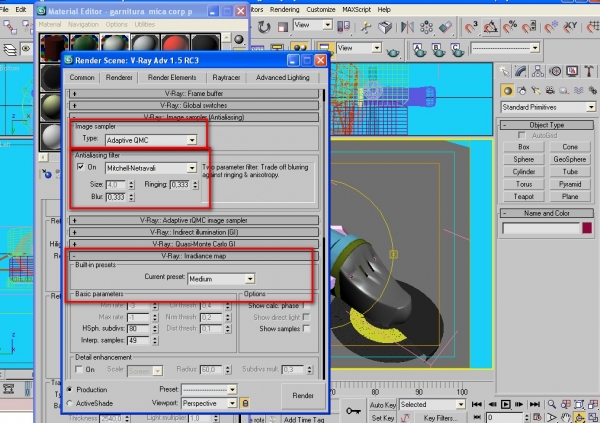Click the viewport lock icon beside Perspective
Image resolution: width=600 pixels, height=423 pixels.
coord(245,403)
